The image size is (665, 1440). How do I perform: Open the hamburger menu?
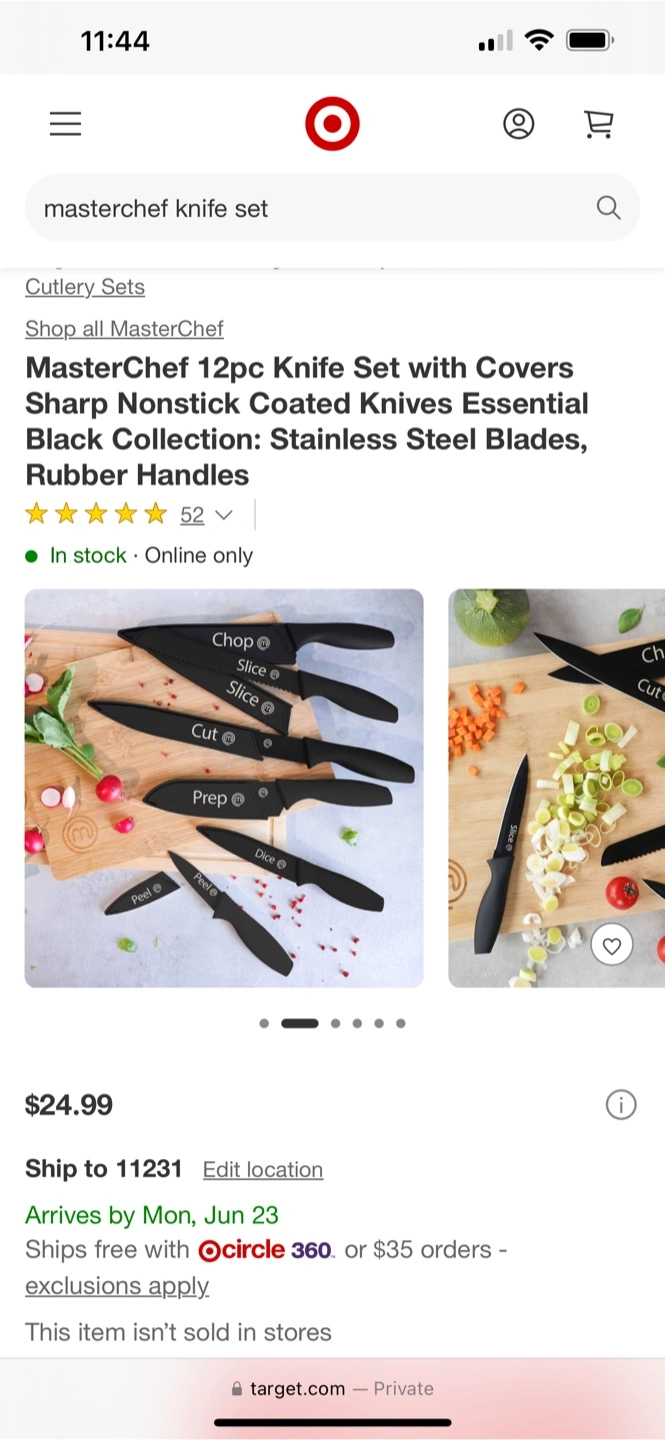click(65, 124)
